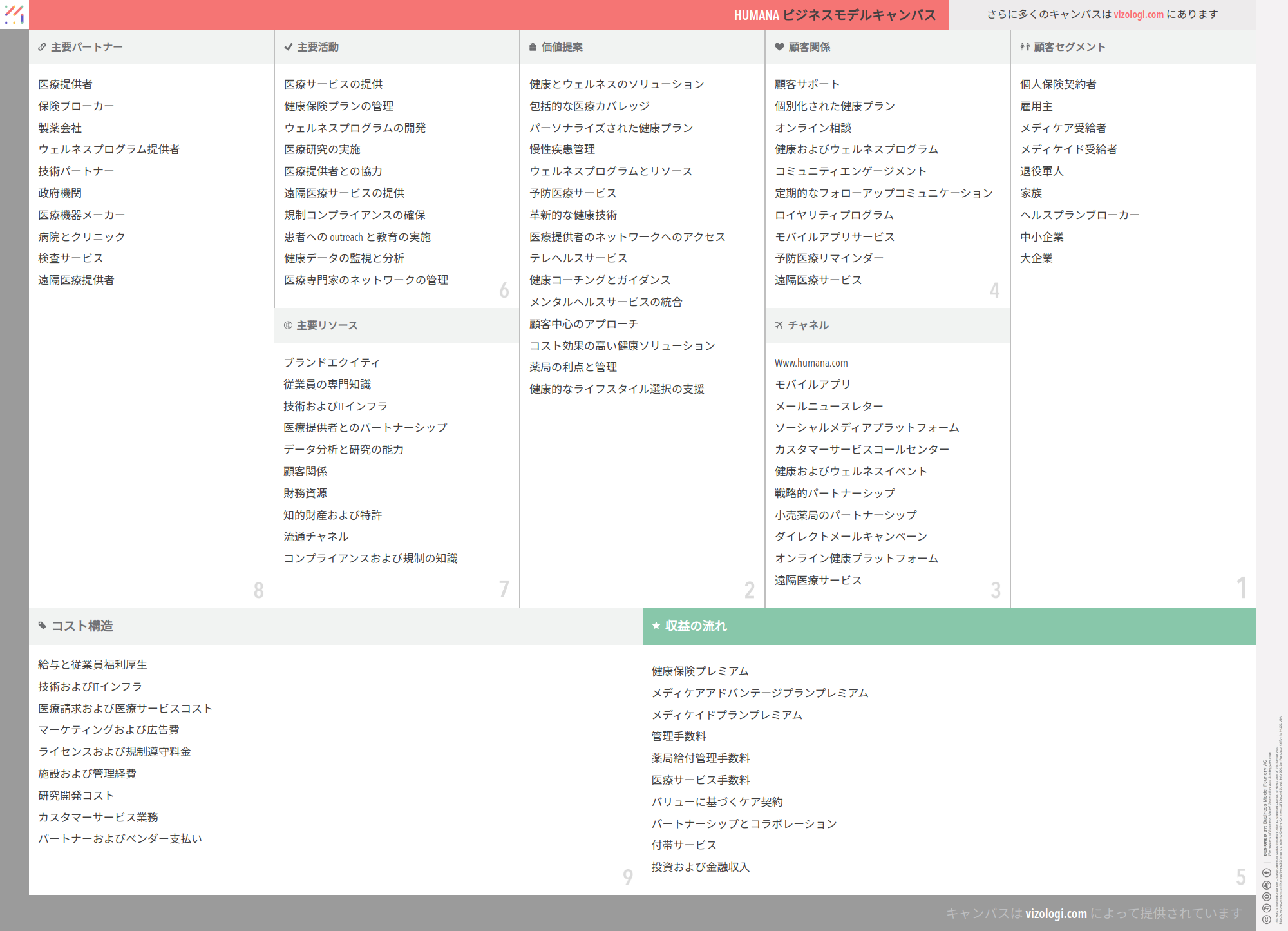Click the globe icon beside 主要リソース
The height and width of the screenshot is (931, 1288).
point(288,325)
